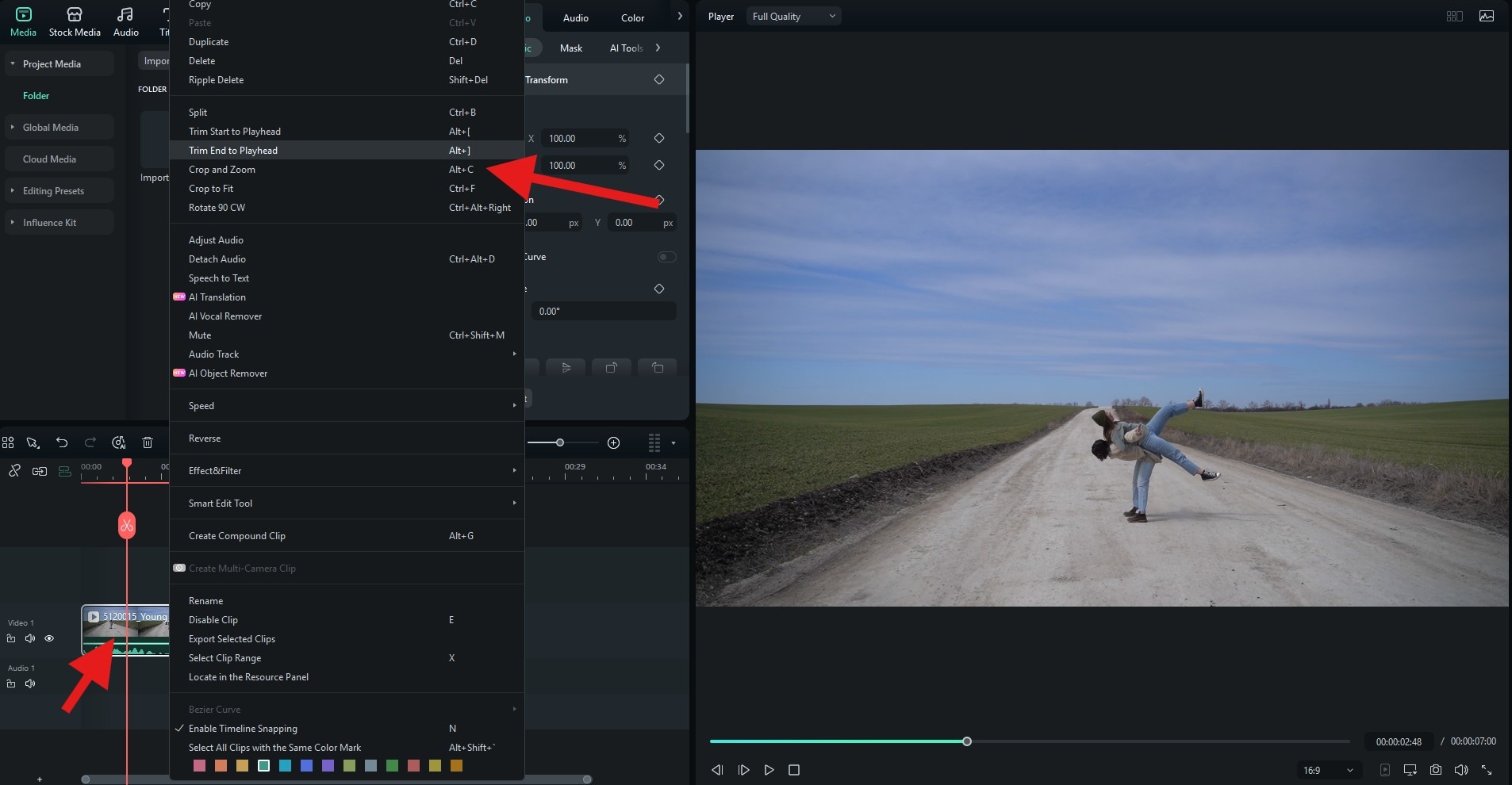Click the timeline layout grid icon
Image resolution: width=1512 pixels, height=785 pixels.
pos(8,442)
